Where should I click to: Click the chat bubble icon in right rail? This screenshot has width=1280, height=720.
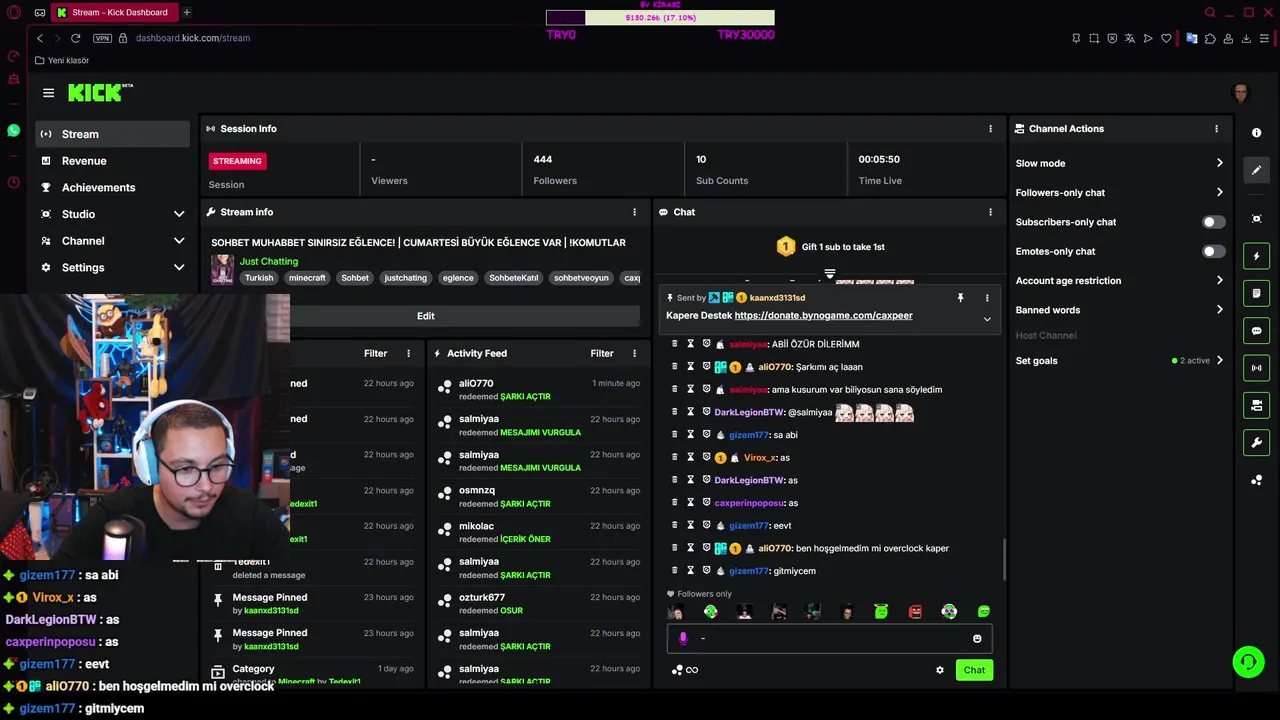pos(1257,331)
